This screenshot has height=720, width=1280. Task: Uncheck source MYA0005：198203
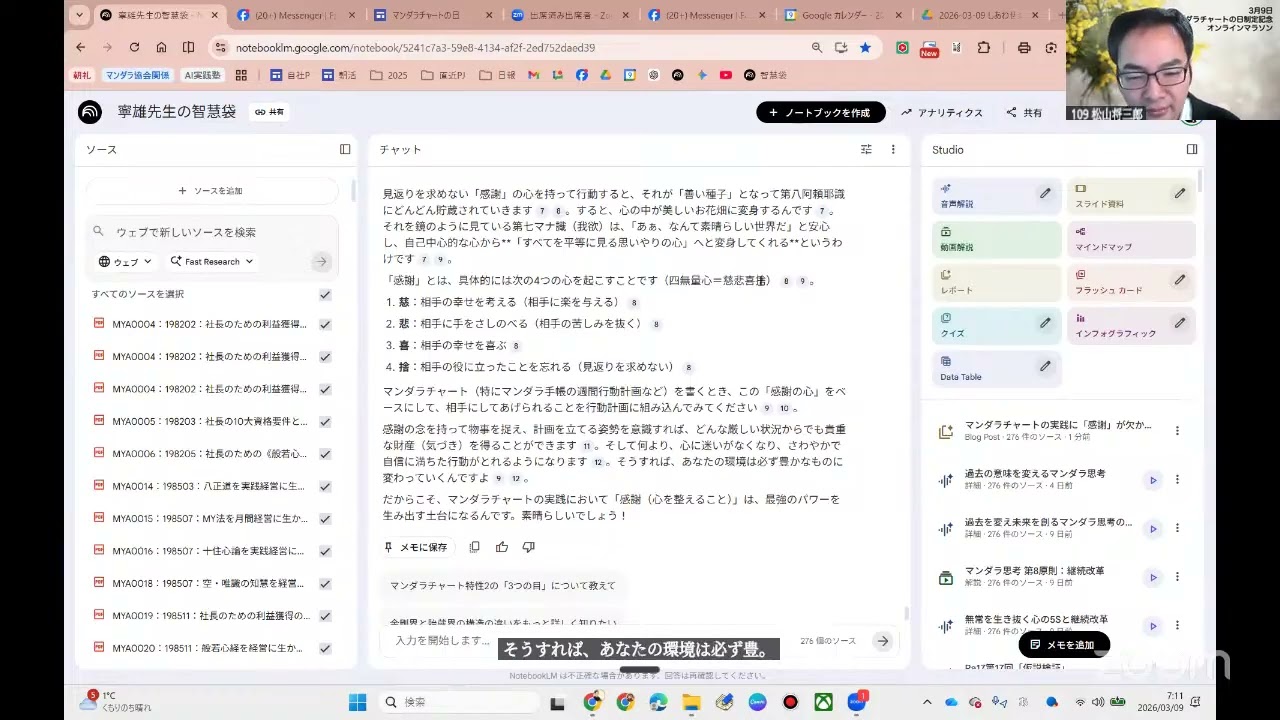click(325, 421)
